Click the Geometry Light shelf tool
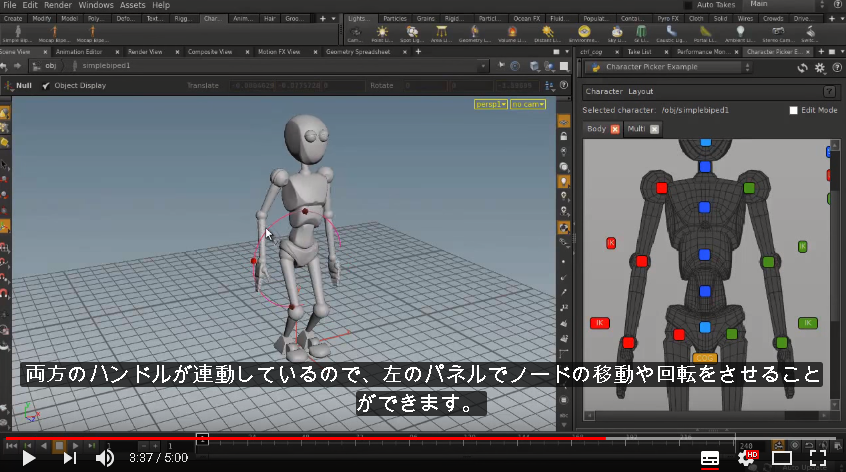 pos(475,34)
